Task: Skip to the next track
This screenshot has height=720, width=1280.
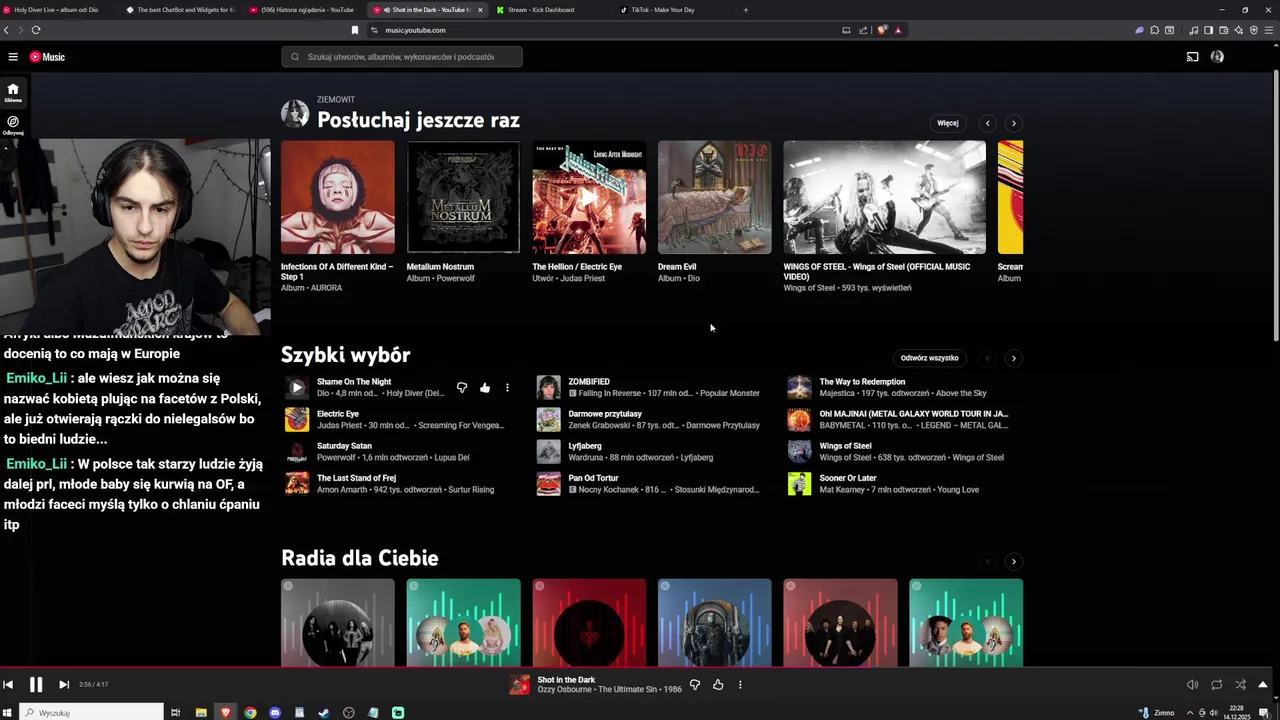Action: [63, 685]
